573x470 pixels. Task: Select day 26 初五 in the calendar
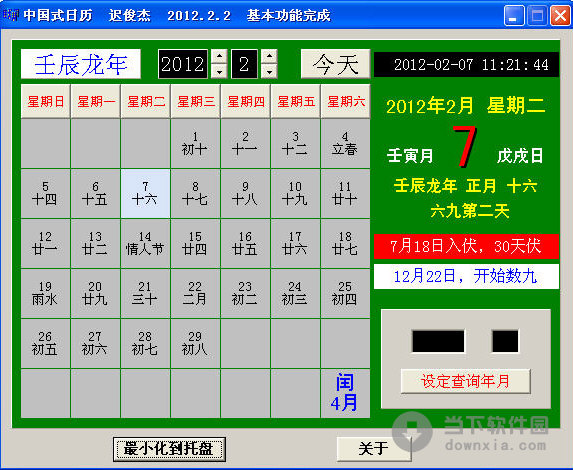coord(45,344)
